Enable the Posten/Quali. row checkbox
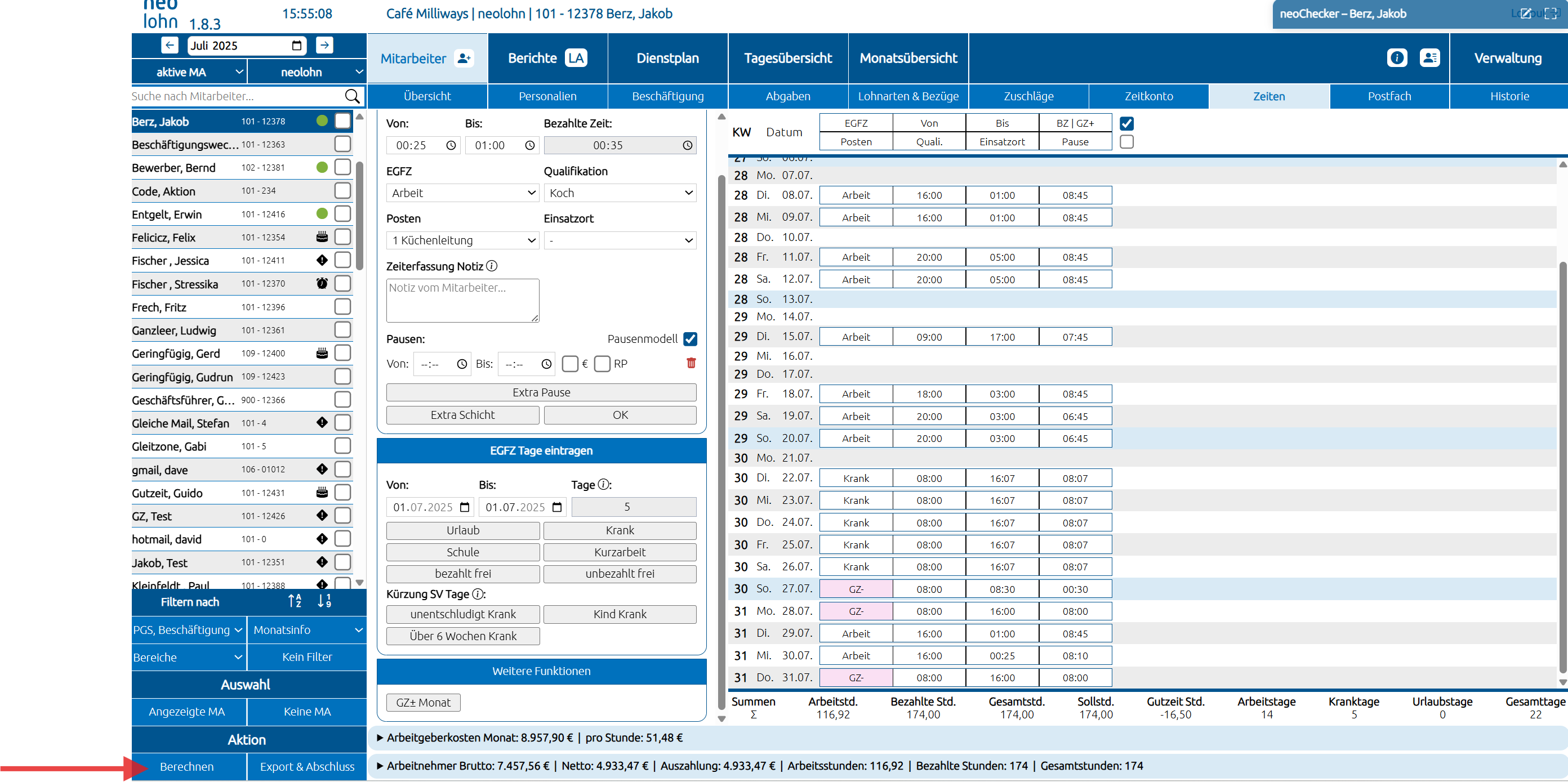1568x782 pixels. click(x=1126, y=142)
